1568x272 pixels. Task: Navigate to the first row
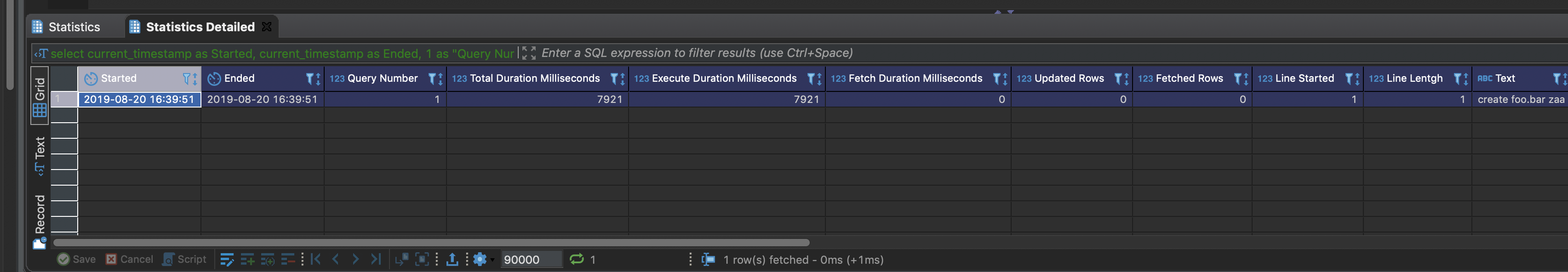click(x=315, y=259)
